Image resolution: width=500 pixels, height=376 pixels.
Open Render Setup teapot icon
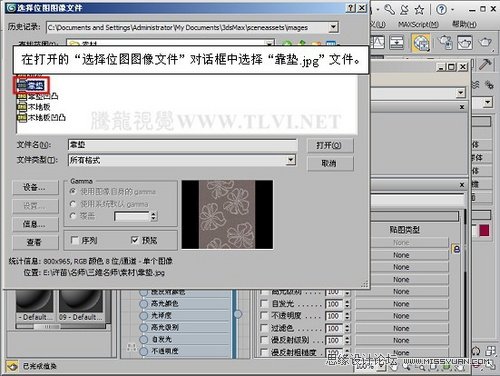pos(445,43)
